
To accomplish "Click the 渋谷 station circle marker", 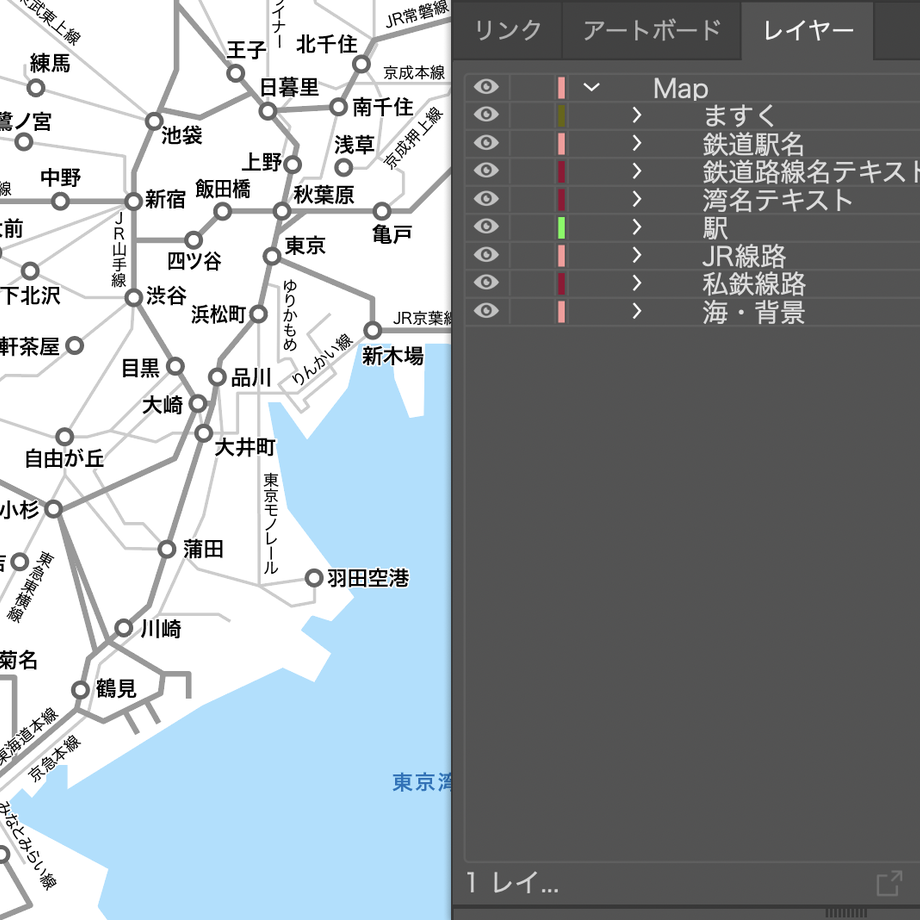I will 134,297.
